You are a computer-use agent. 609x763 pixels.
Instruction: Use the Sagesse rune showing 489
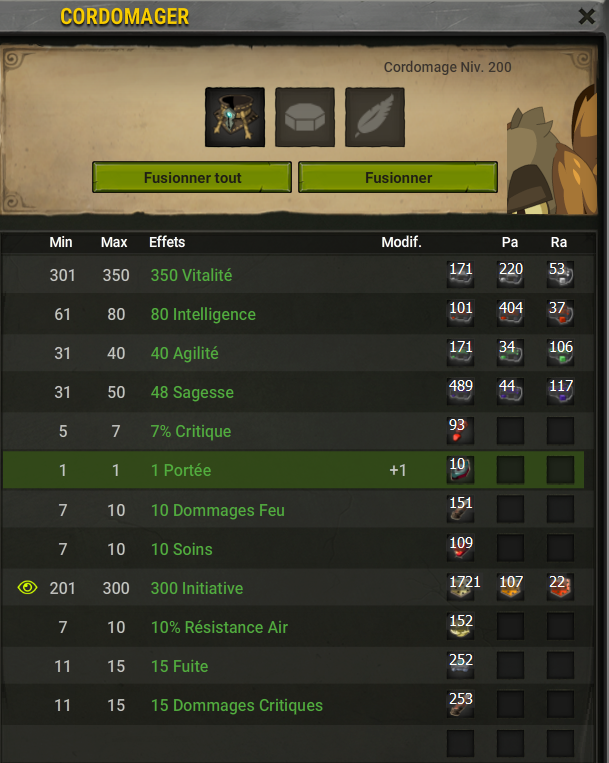coord(461,391)
